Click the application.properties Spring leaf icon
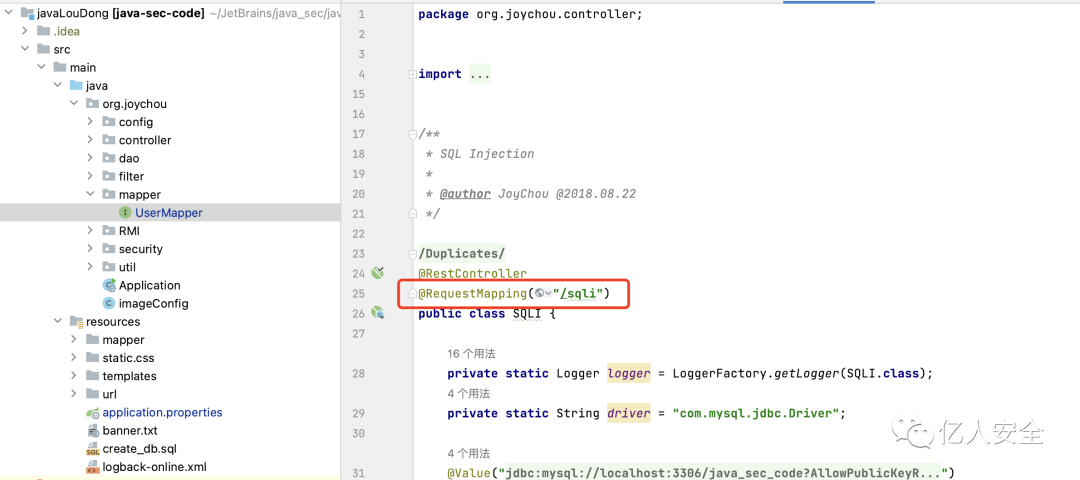 (92, 413)
